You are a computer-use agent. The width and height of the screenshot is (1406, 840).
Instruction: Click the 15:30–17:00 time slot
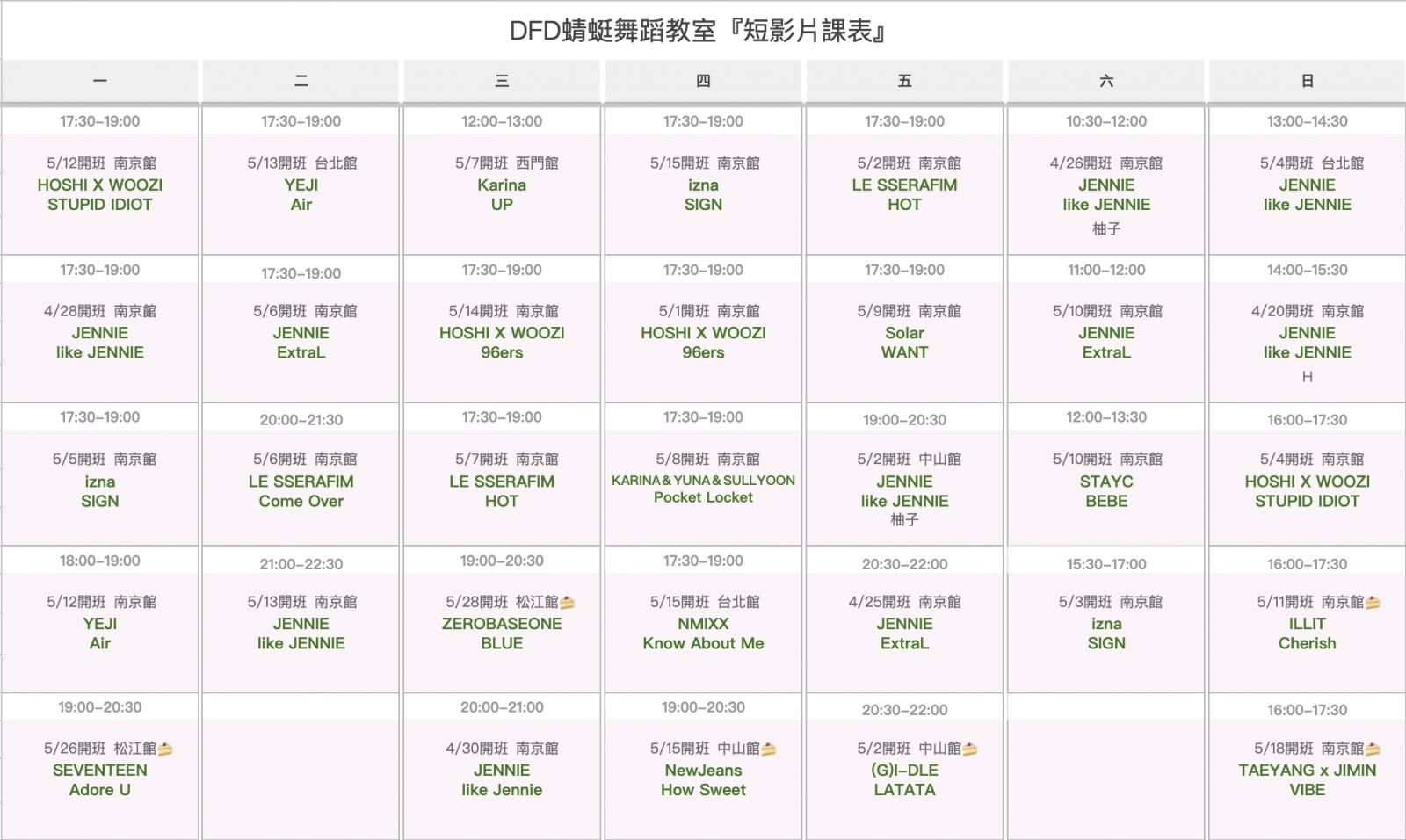pos(1106,564)
